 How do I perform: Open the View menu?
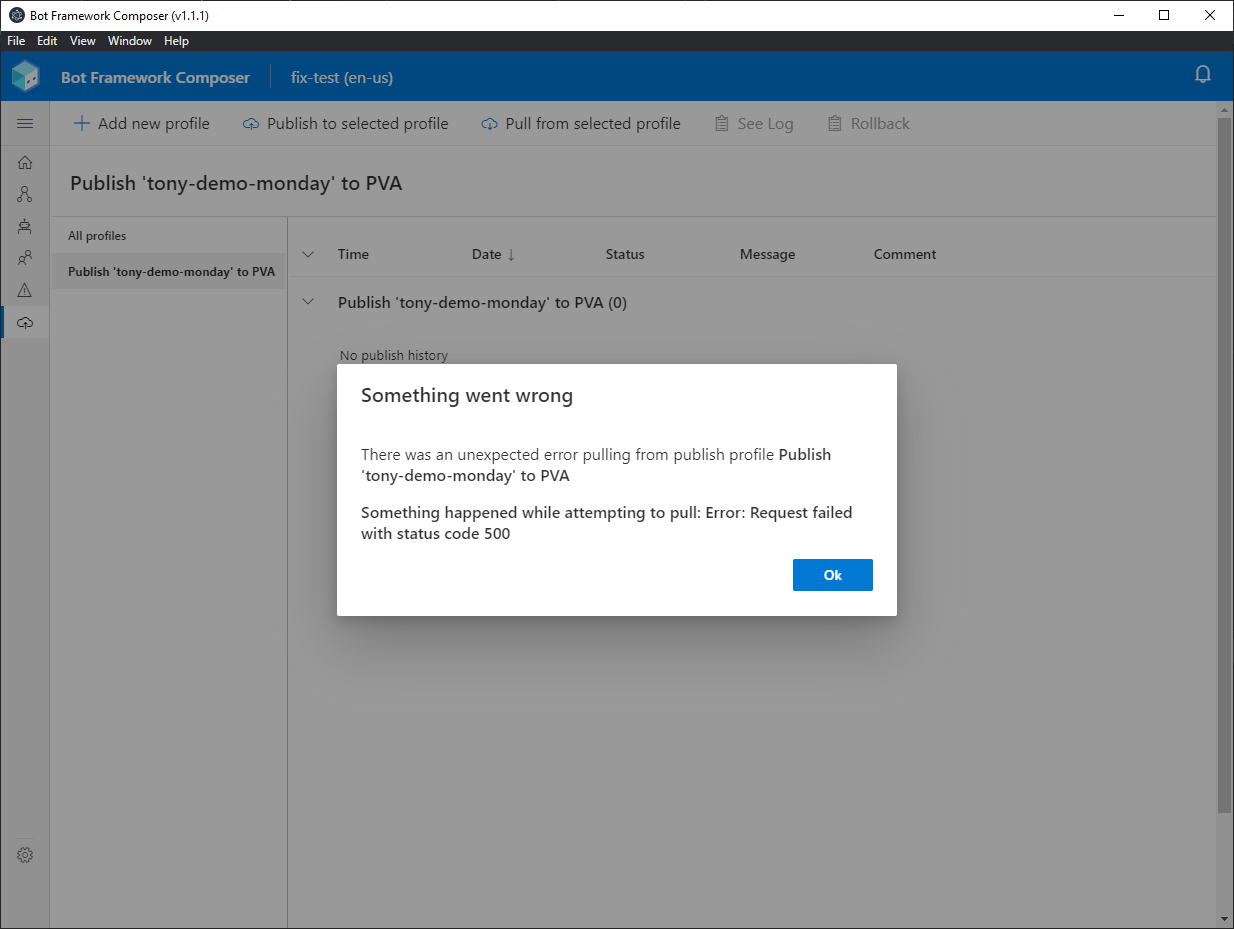pyautogui.click(x=83, y=41)
